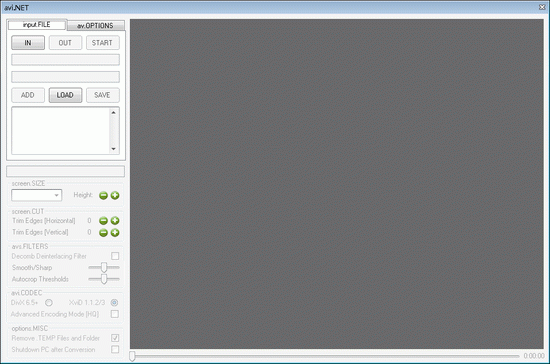This screenshot has height=364, width=550.
Task: Select the XviD 1.1.2/3 codec radio button
Action: click(114, 302)
